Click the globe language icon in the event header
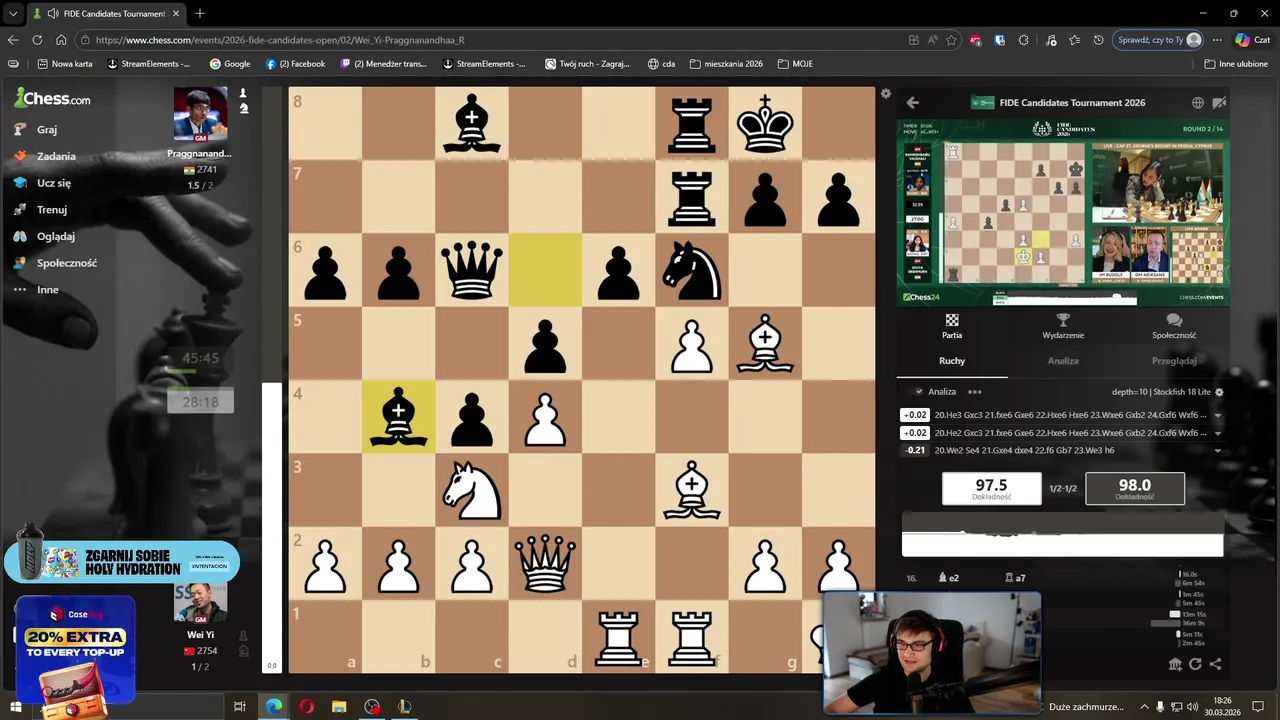The height and width of the screenshot is (720, 1280). point(1197,102)
